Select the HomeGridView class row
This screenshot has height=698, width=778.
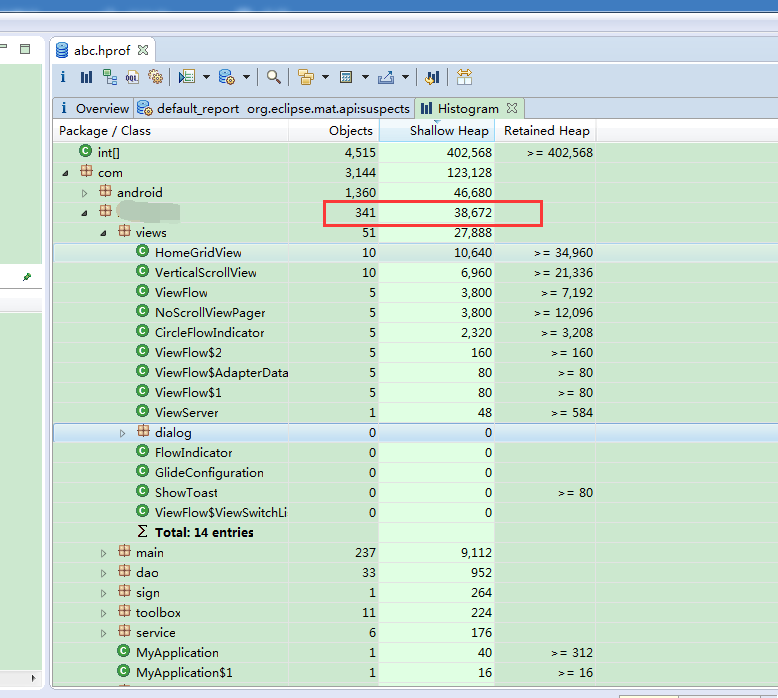click(198, 253)
